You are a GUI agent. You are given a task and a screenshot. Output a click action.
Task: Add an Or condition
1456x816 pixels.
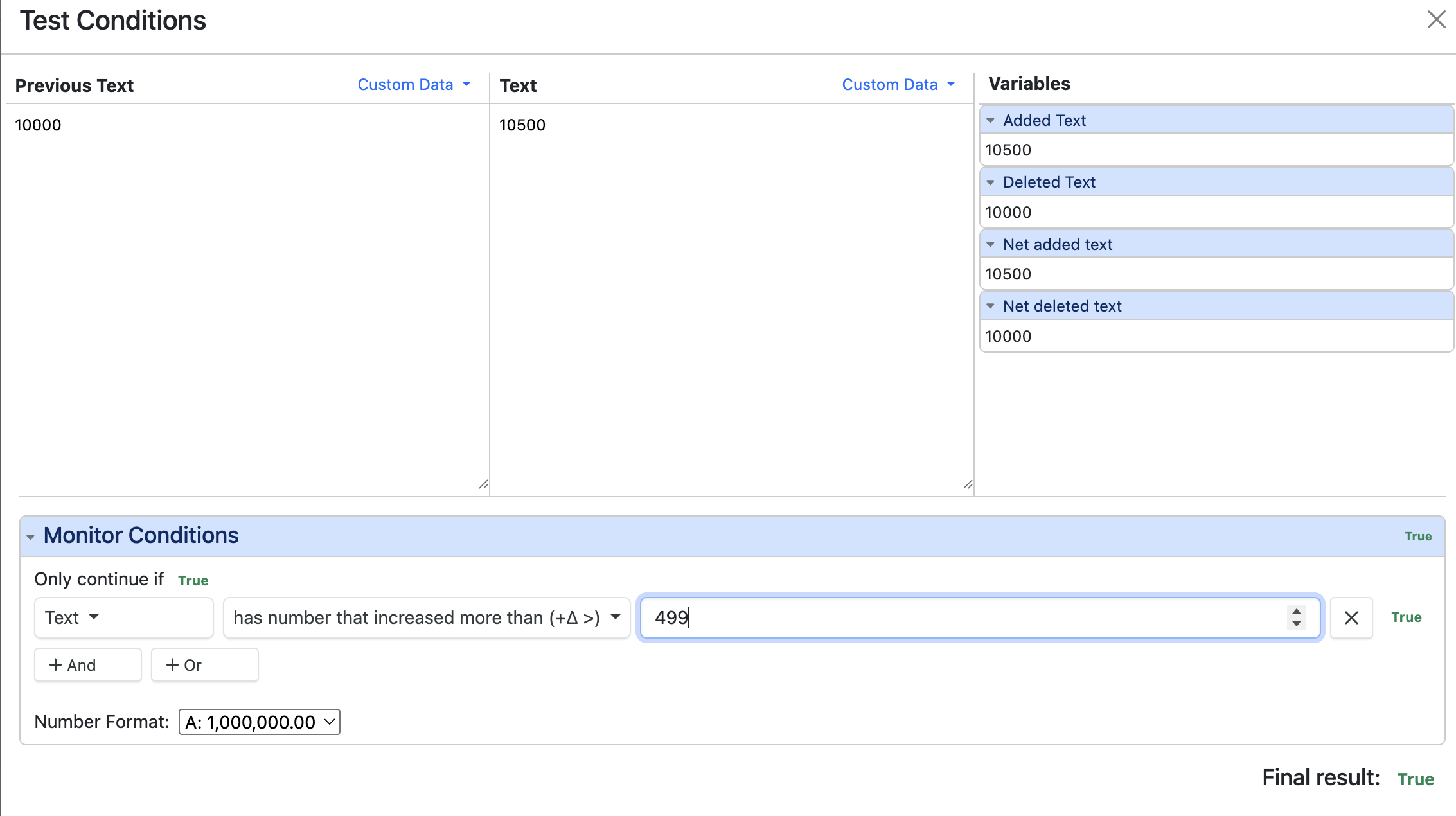click(204, 665)
